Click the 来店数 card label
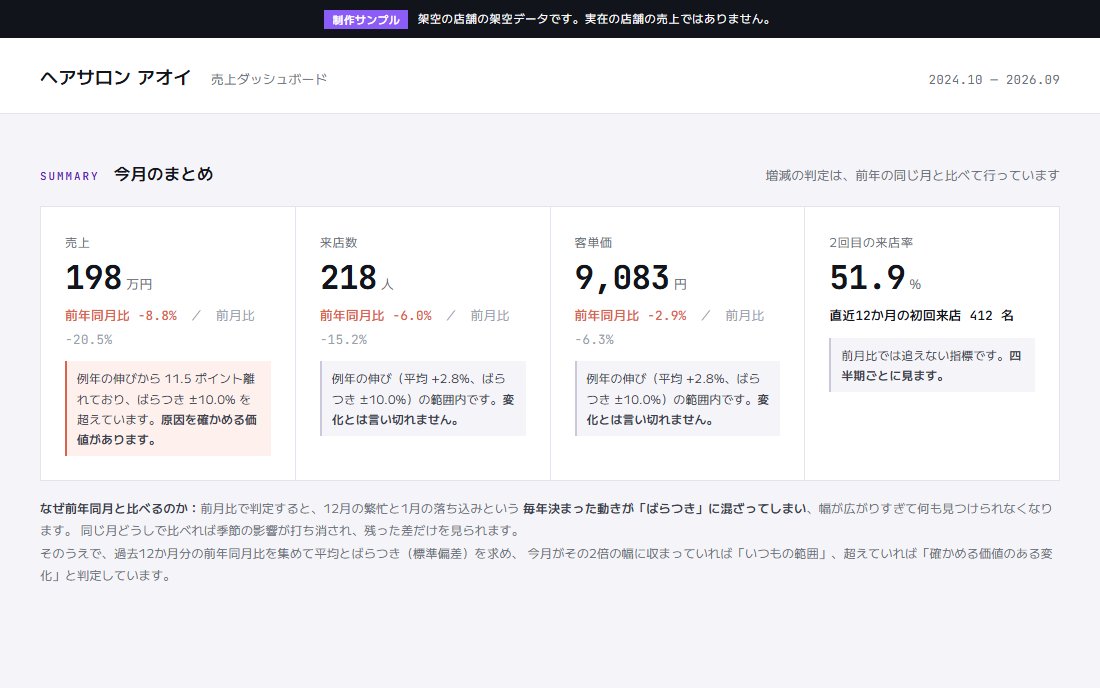Viewport: 1100px width, 688px height. pyautogui.click(x=339, y=243)
